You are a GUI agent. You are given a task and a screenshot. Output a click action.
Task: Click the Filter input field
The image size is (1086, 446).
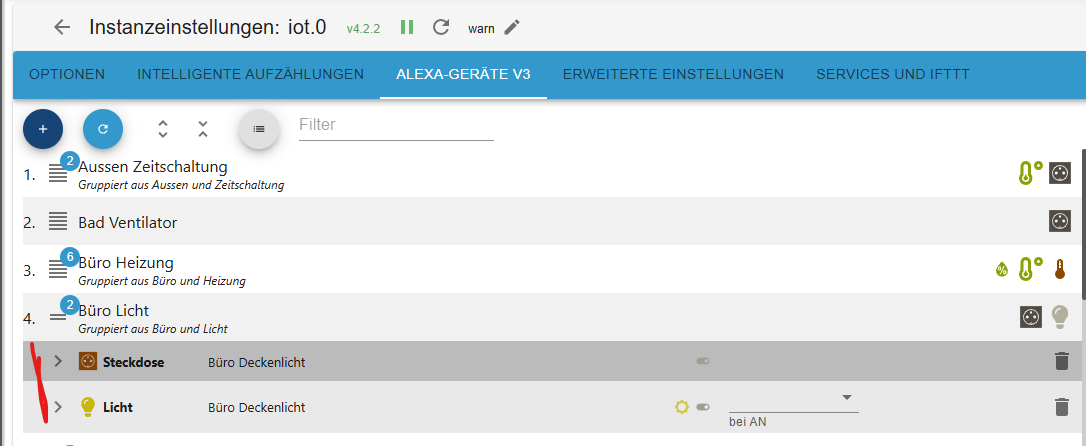[396, 126]
